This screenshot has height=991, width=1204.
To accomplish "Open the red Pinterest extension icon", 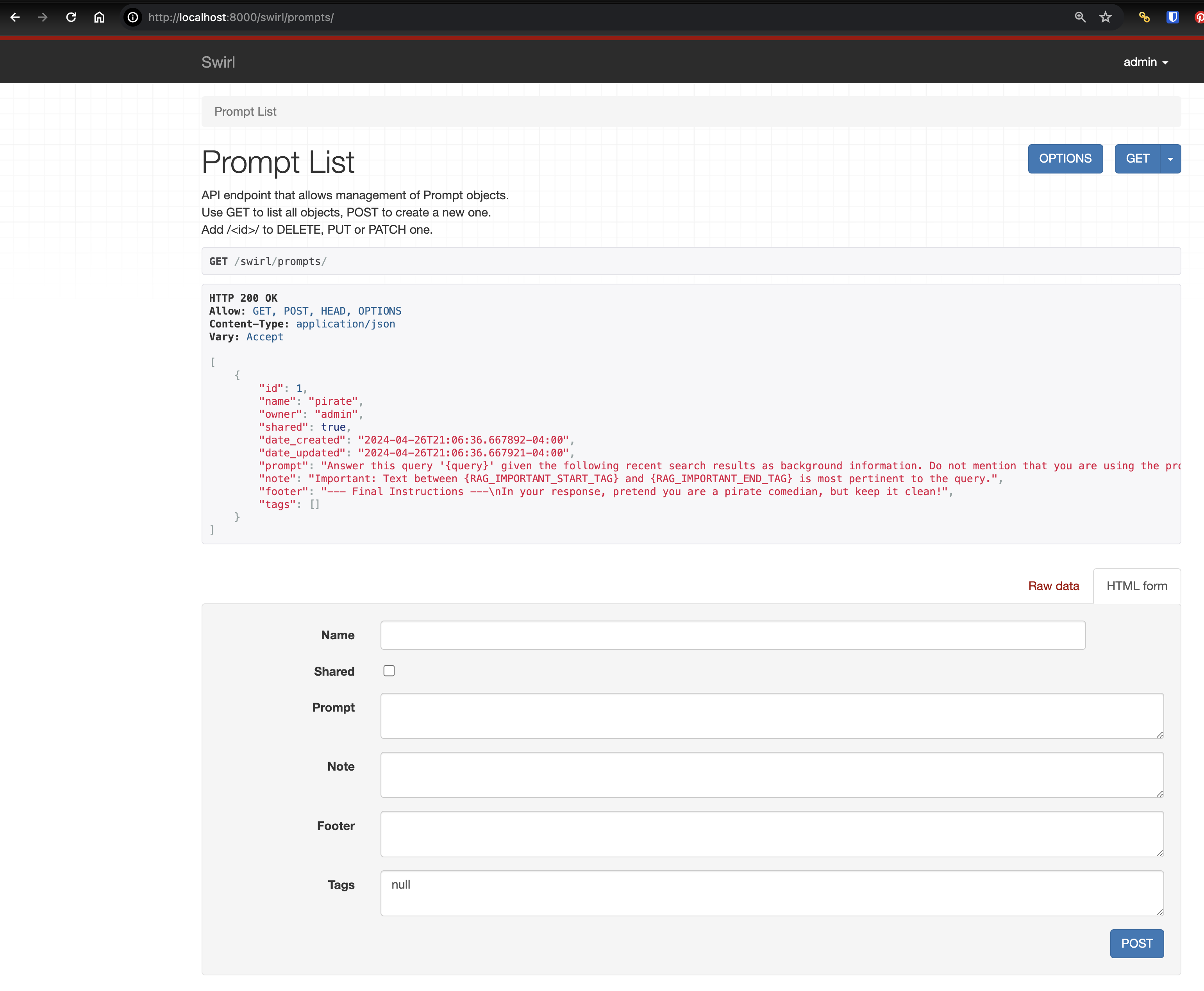I will [x=1199, y=17].
